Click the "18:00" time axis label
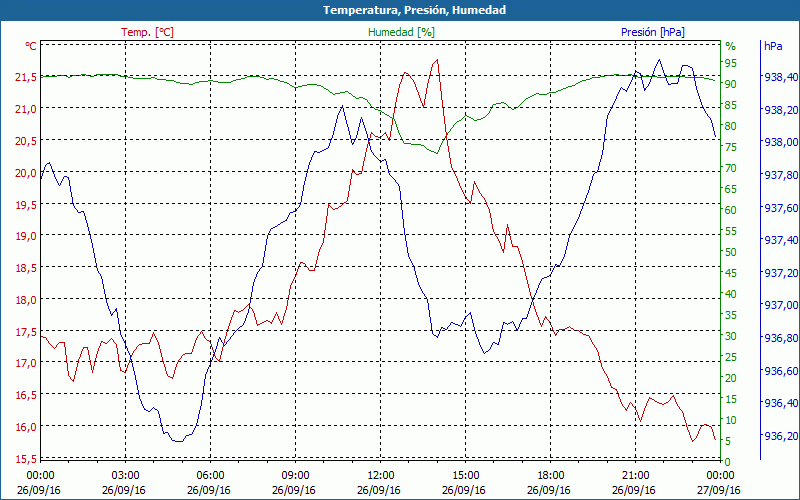The image size is (800, 500). pyautogui.click(x=551, y=476)
